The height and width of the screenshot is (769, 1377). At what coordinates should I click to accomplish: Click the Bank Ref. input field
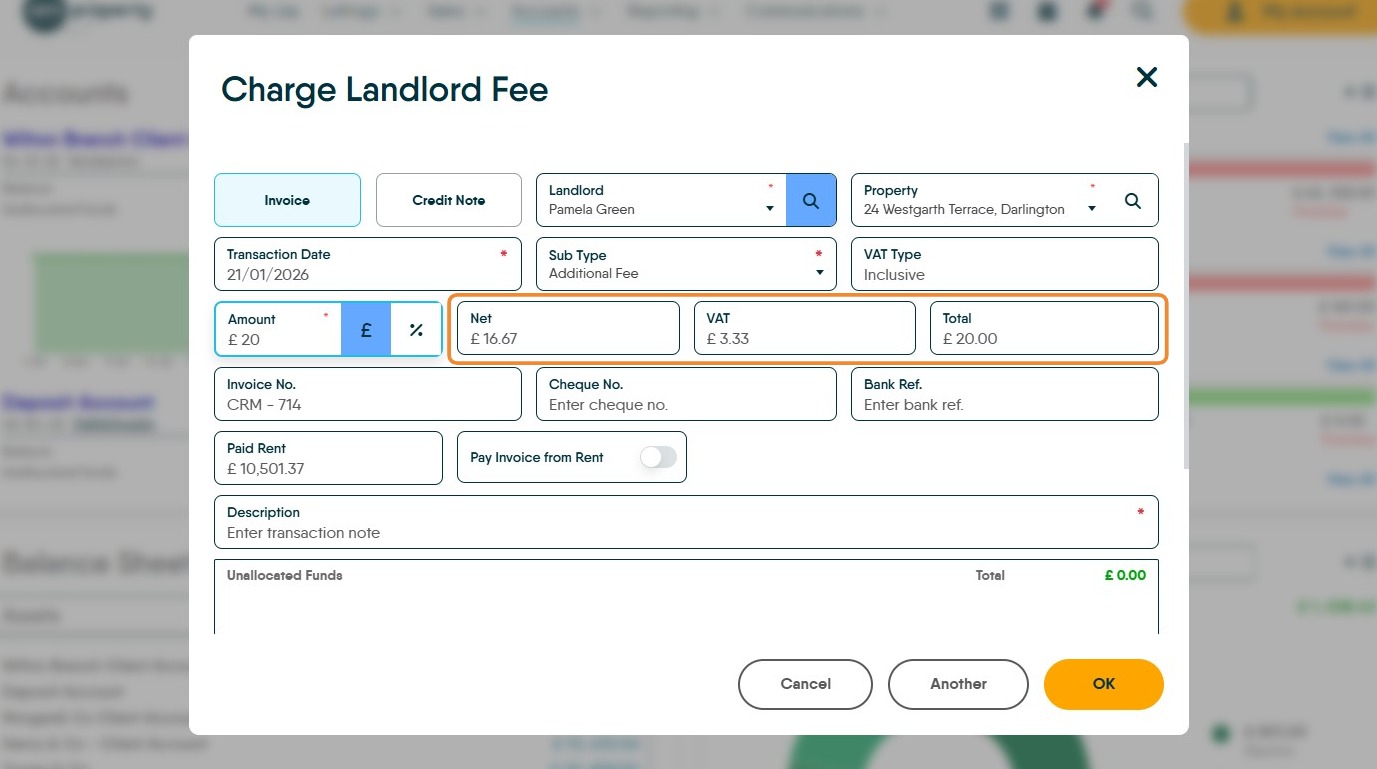tap(1005, 394)
